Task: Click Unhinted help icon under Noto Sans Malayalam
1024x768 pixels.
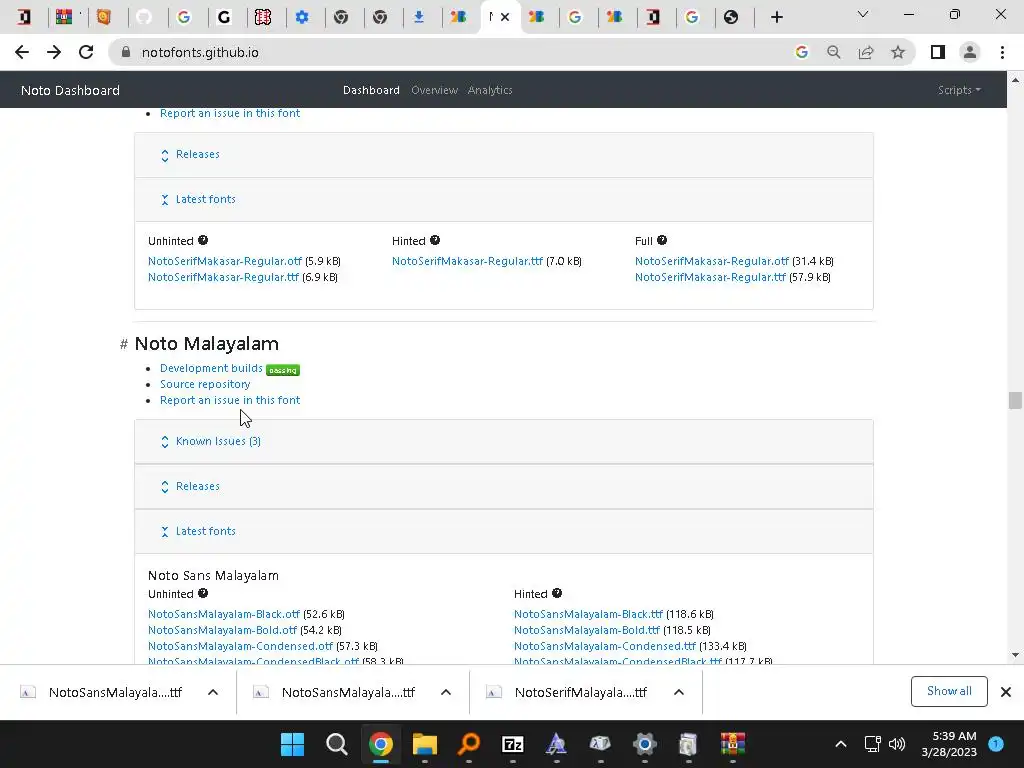Action: coord(203,593)
